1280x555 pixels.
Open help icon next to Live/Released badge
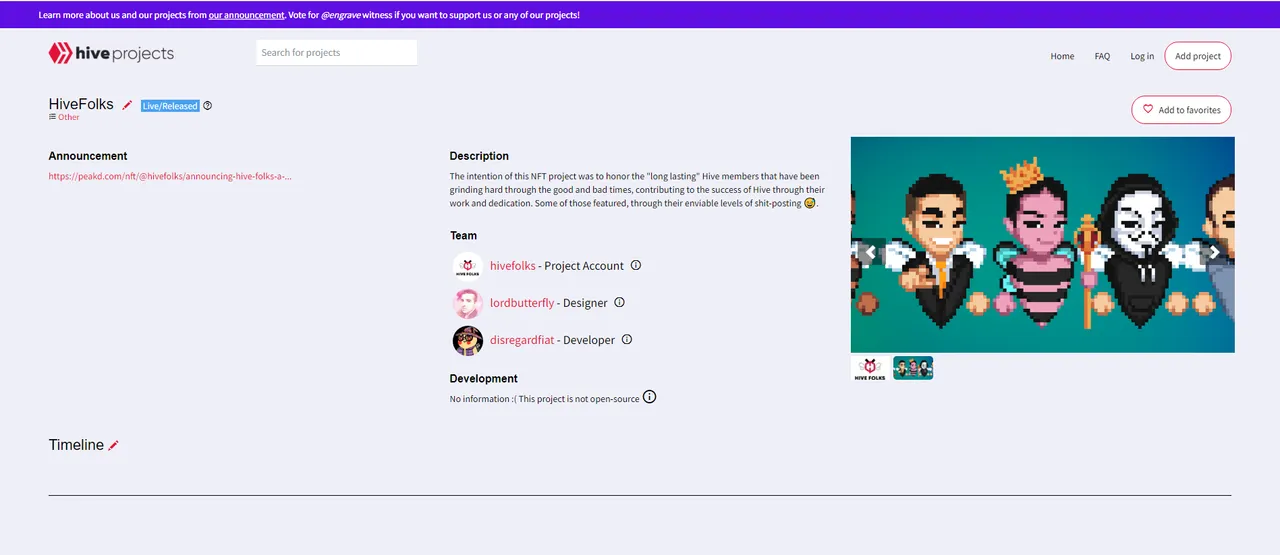pos(208,106)
